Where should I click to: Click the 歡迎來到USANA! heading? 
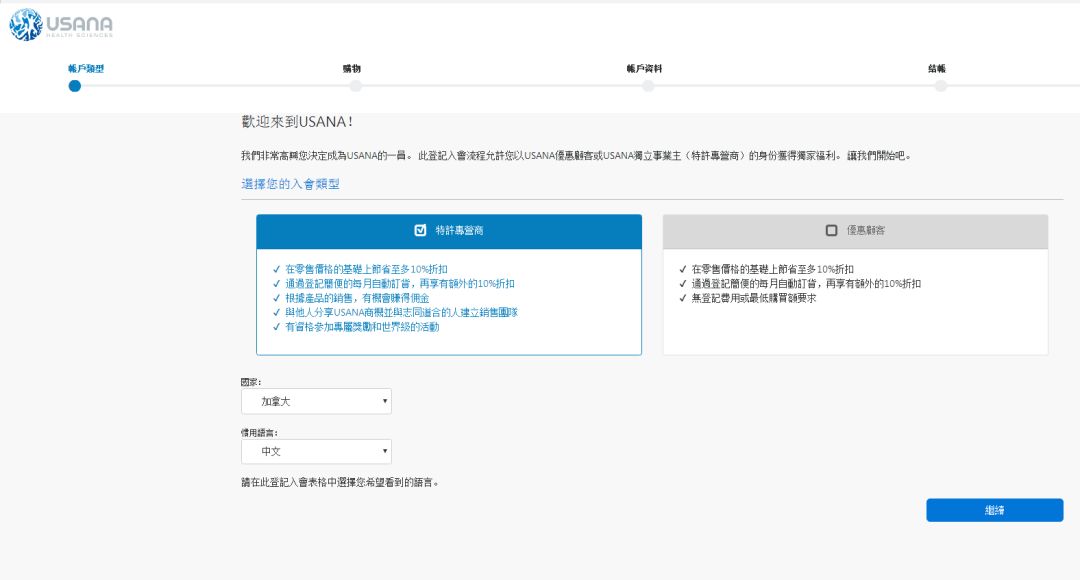click(298, 122)
